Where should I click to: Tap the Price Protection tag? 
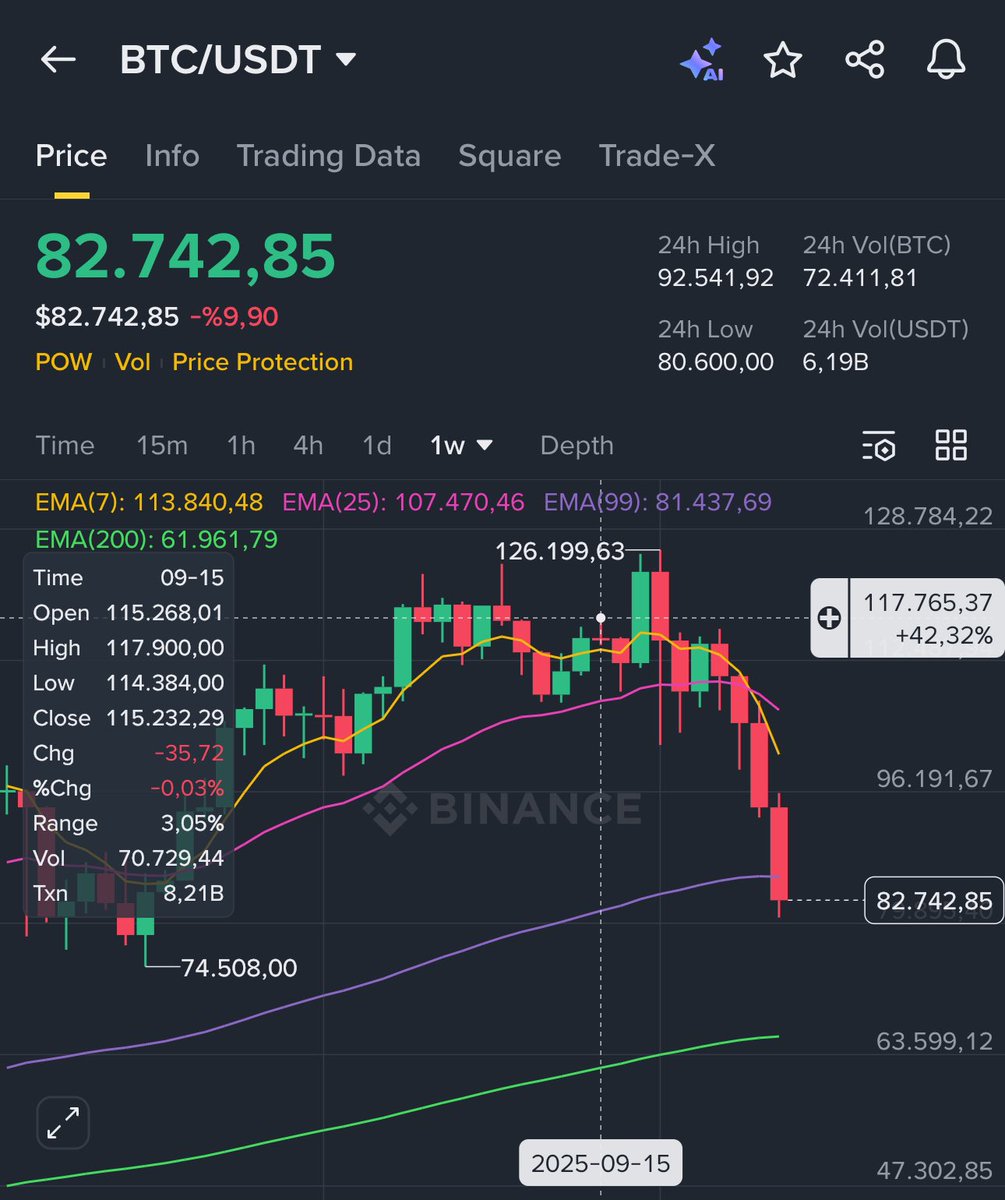click(262, 362)
